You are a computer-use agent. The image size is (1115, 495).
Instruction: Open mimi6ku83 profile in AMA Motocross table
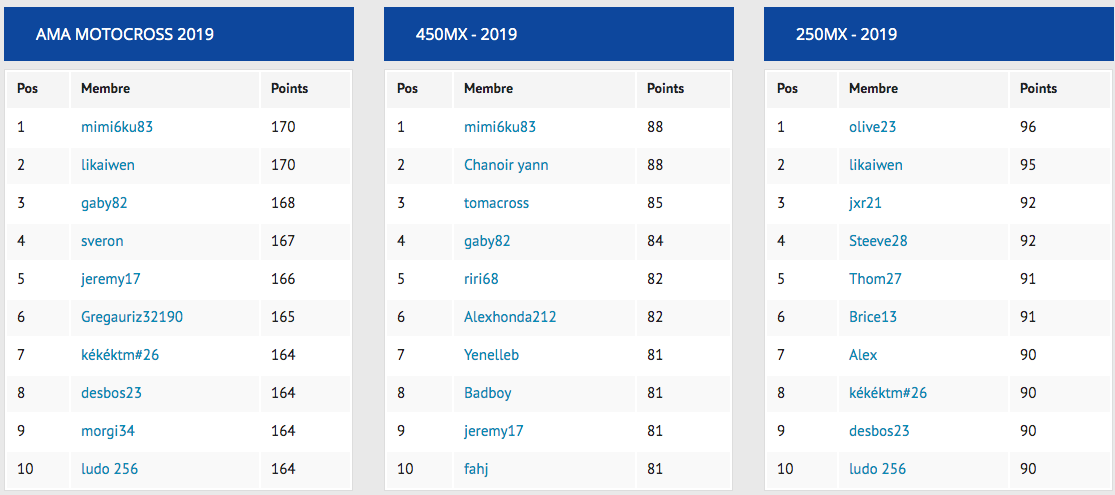point(116,127)
